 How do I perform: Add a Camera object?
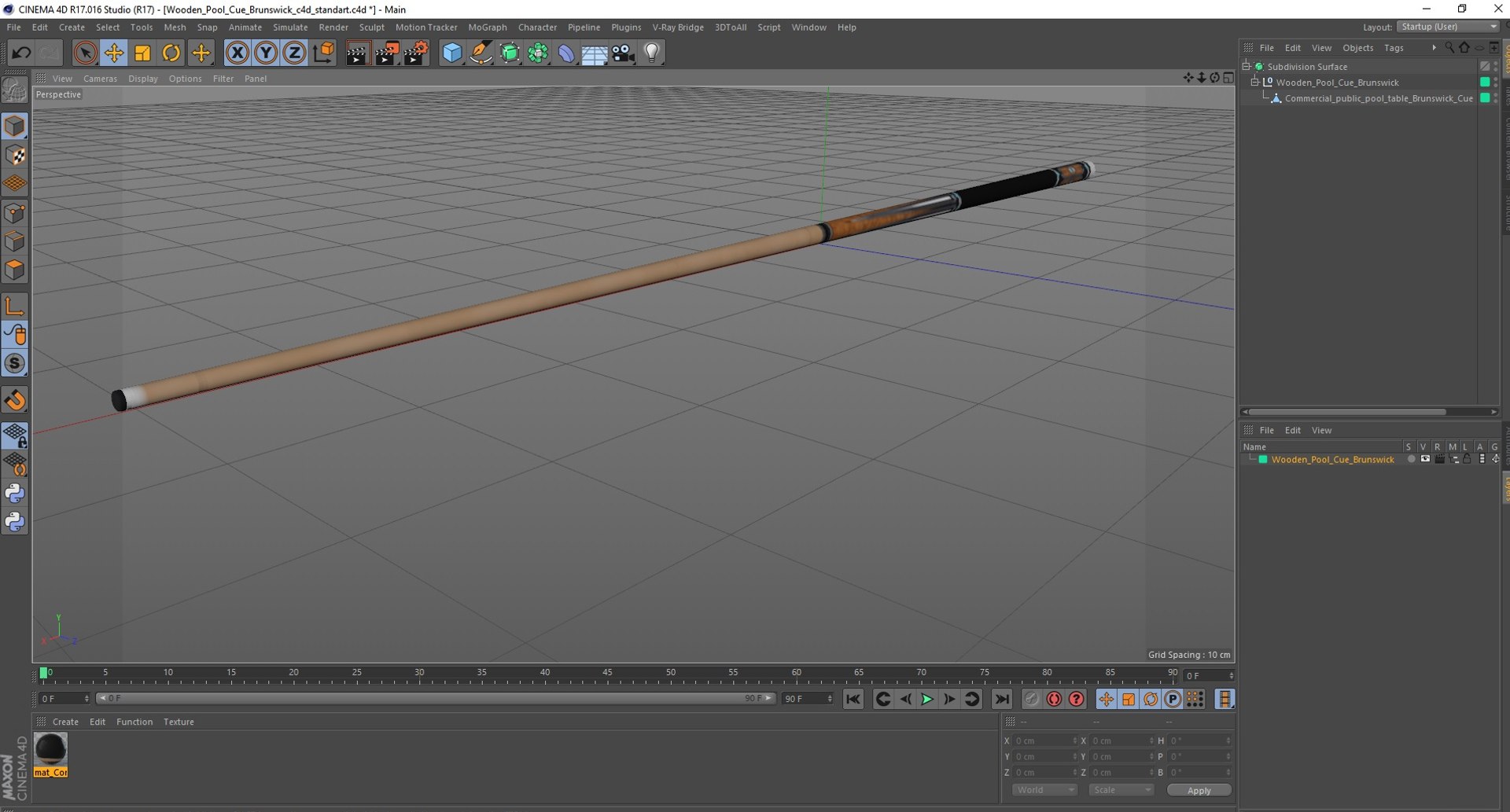click(623, 53)
